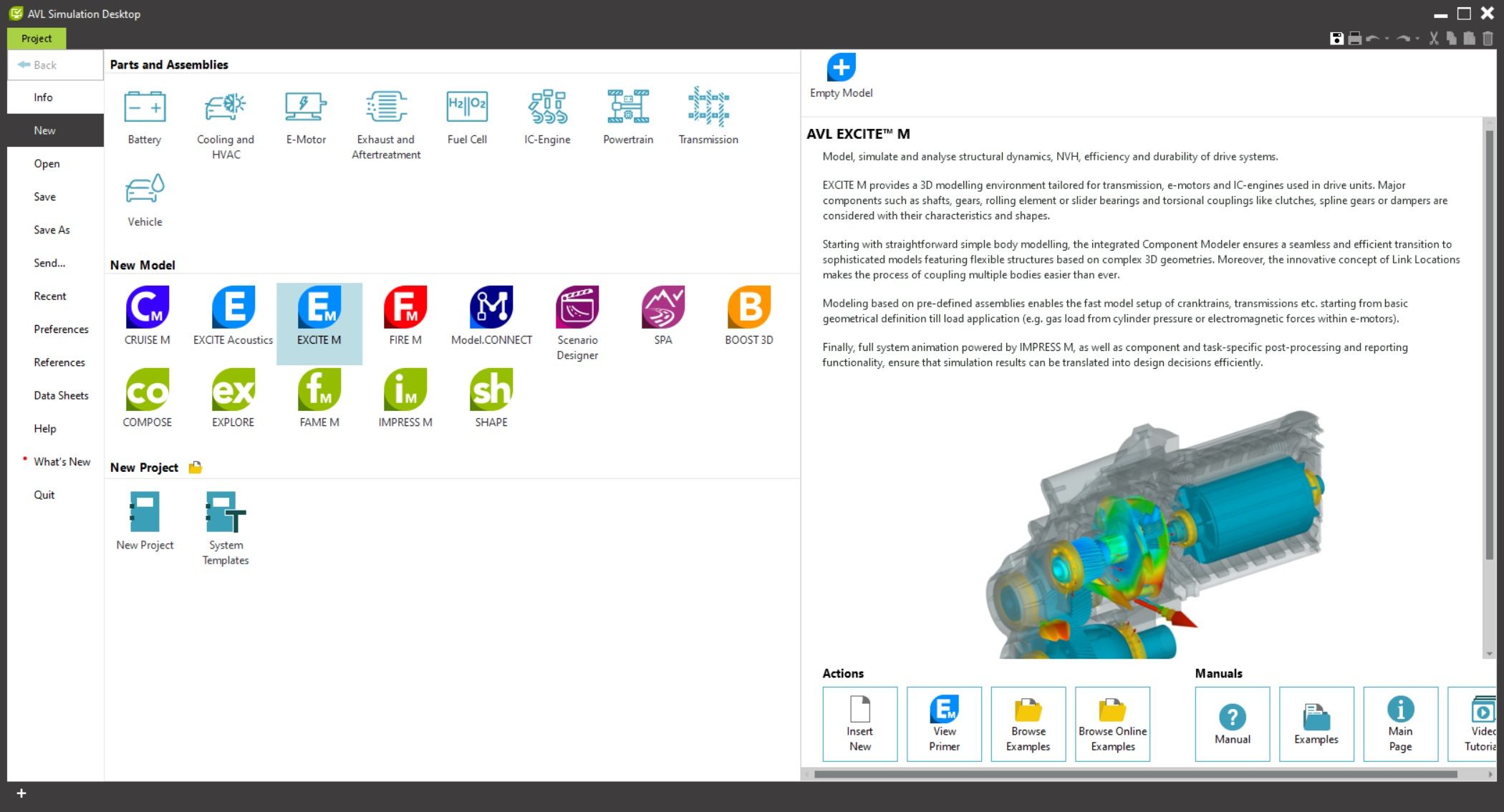This screenshot has width=1504, height=812.
Task: Select the SPA model icon
Action: 663,316
